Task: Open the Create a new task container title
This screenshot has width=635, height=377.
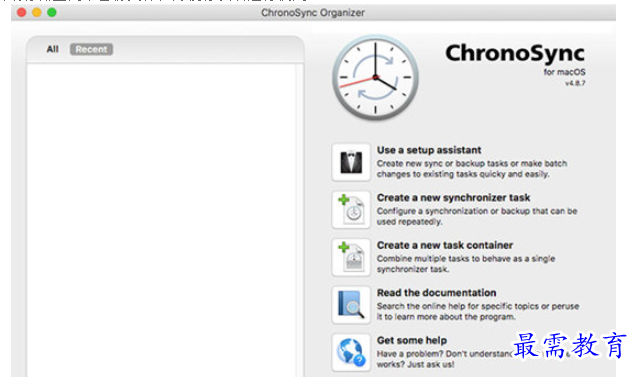Action: [x=445, y=245]
